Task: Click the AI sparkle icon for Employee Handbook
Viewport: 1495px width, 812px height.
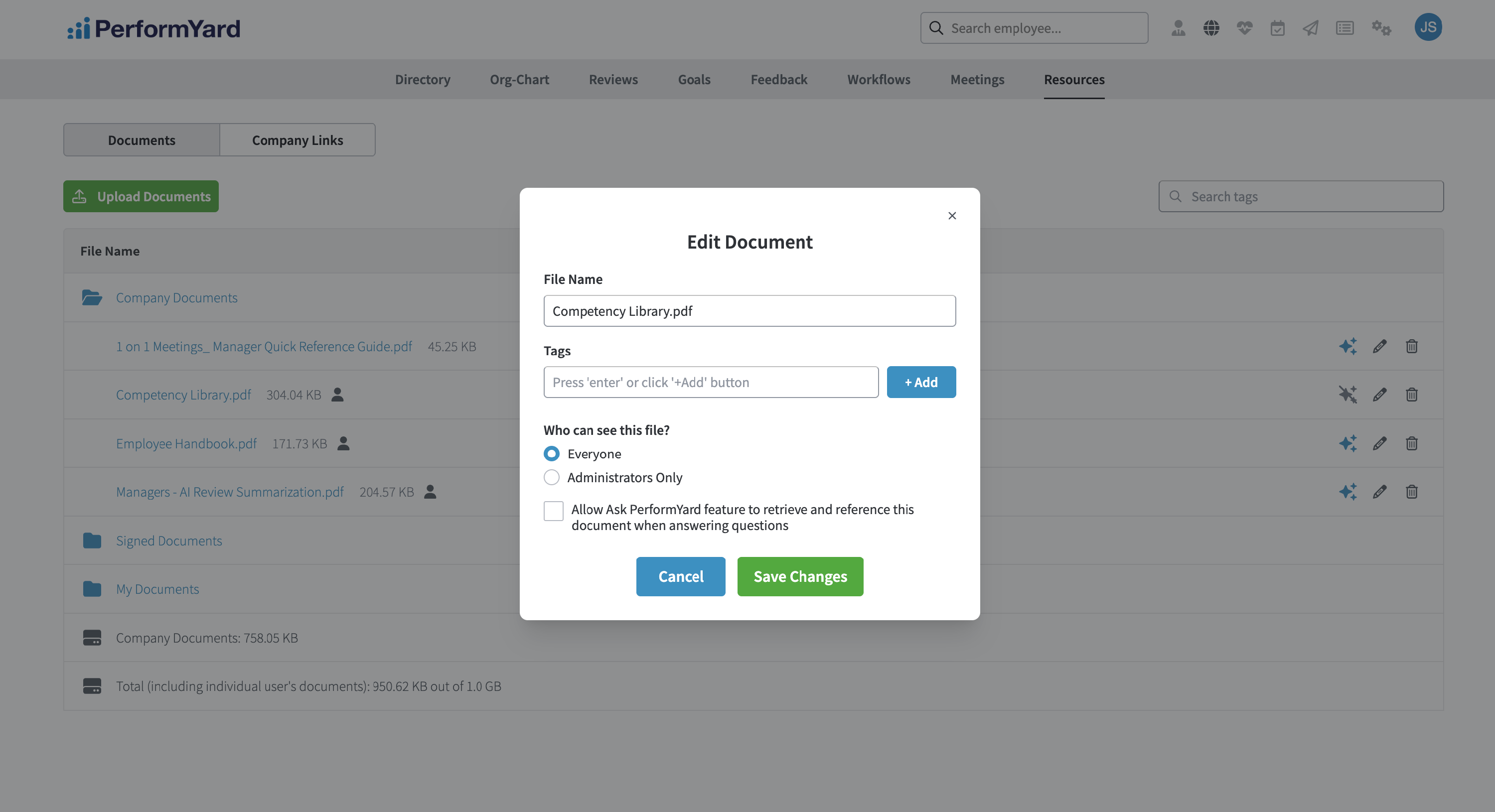Action: [1347, 443]
